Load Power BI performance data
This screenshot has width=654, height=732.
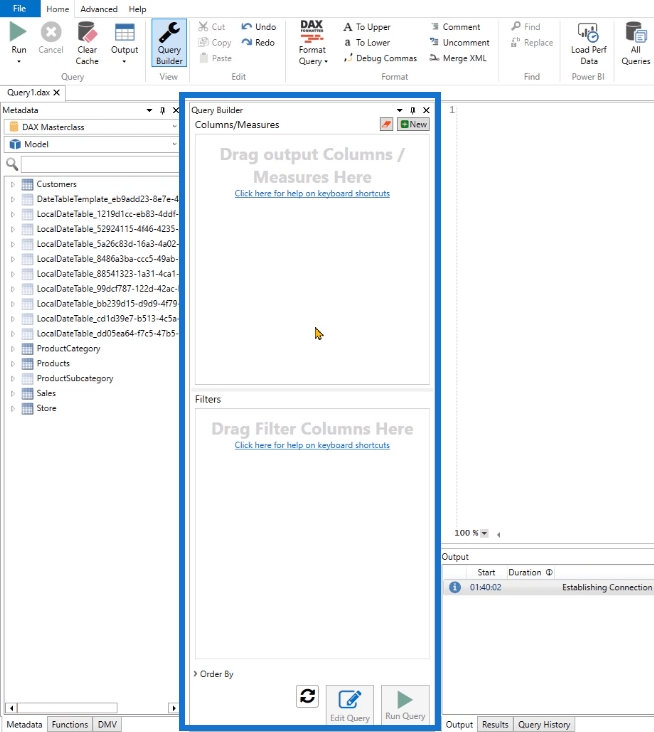(588, 43)
